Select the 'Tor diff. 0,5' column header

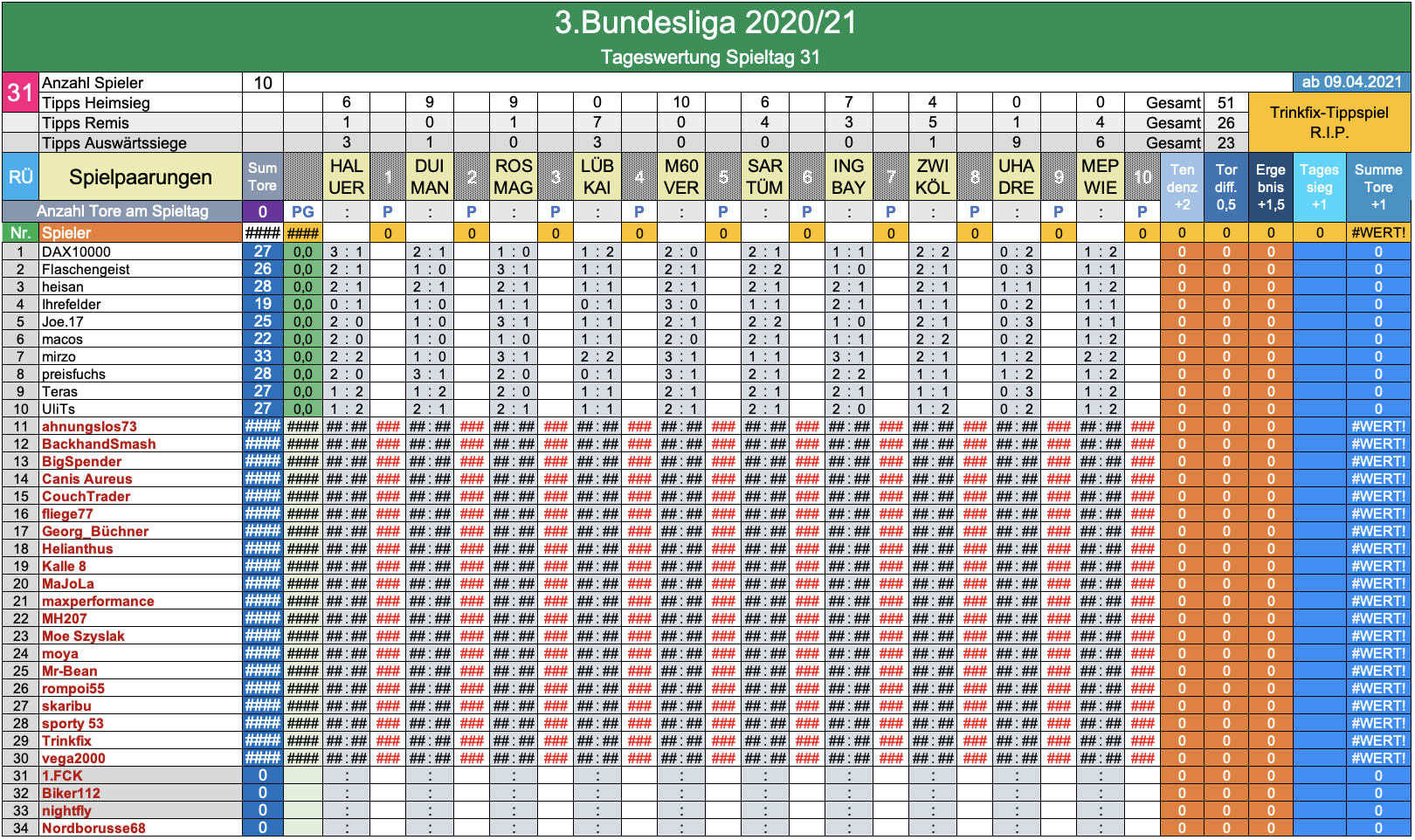point(1226,188)
